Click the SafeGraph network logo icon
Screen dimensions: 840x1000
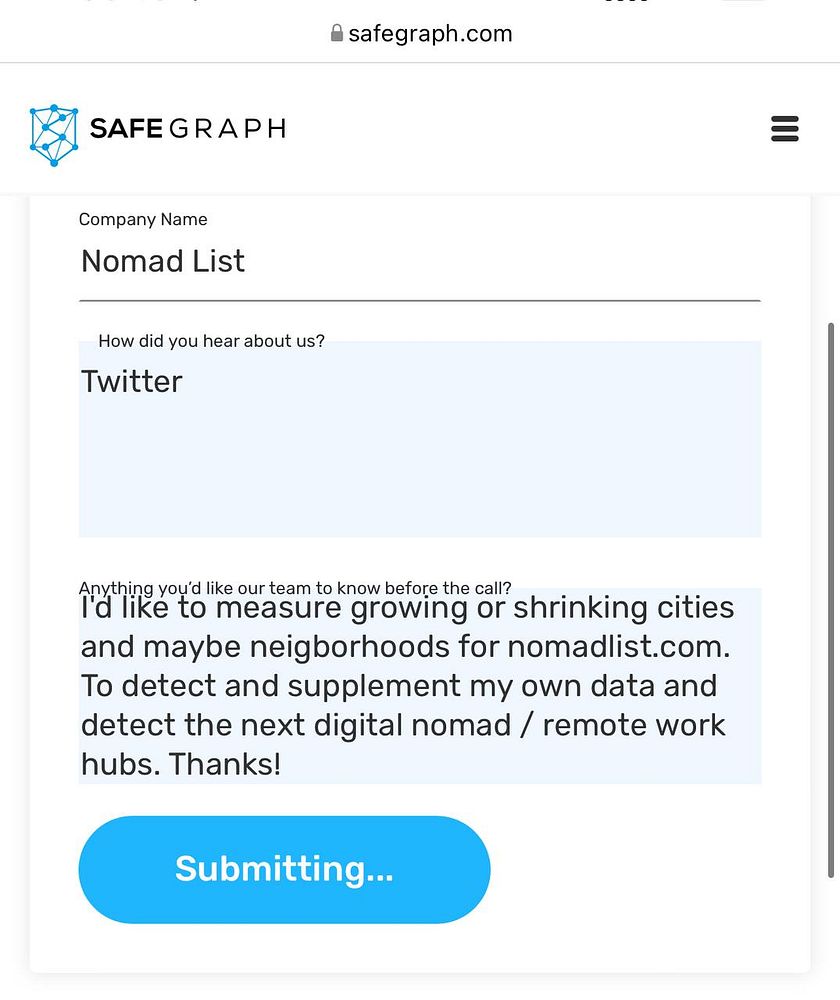(54, 133)
